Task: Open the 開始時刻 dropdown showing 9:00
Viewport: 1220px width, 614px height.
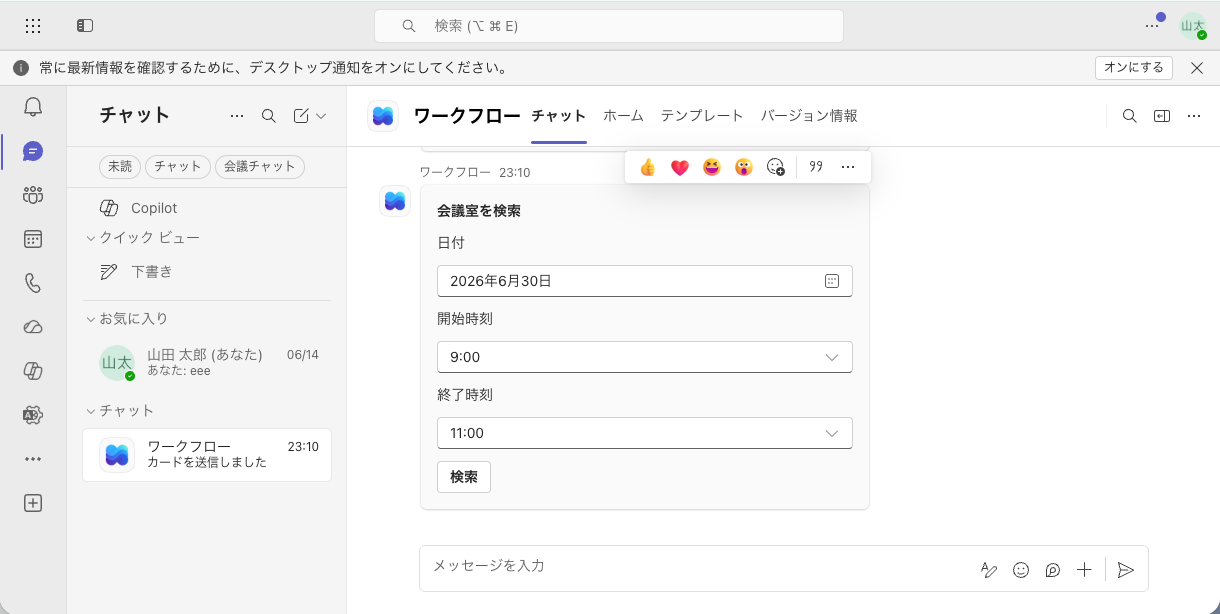Action: [645, 357]
